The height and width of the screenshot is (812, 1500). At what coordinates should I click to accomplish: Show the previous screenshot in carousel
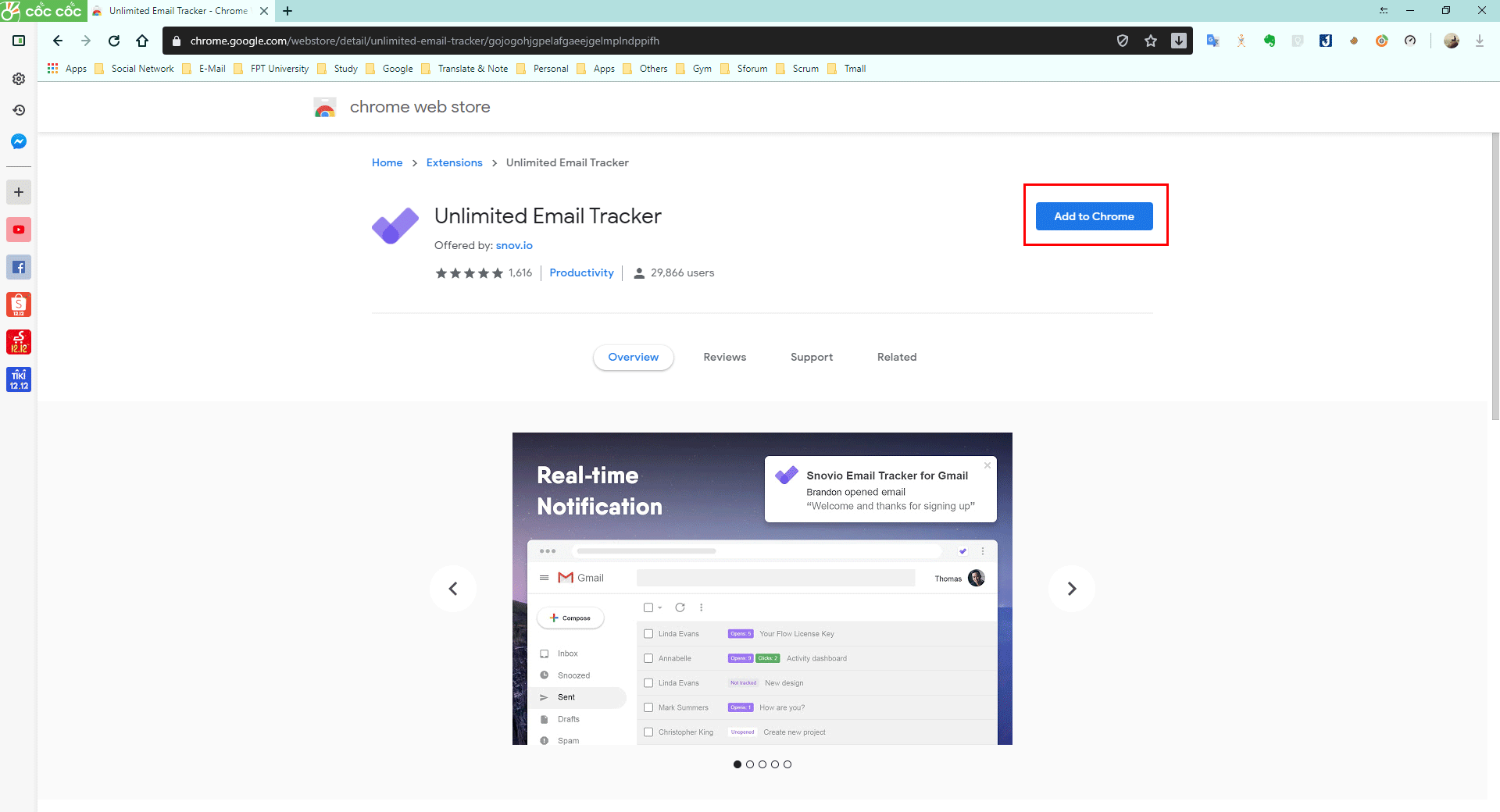pos(453,589)
